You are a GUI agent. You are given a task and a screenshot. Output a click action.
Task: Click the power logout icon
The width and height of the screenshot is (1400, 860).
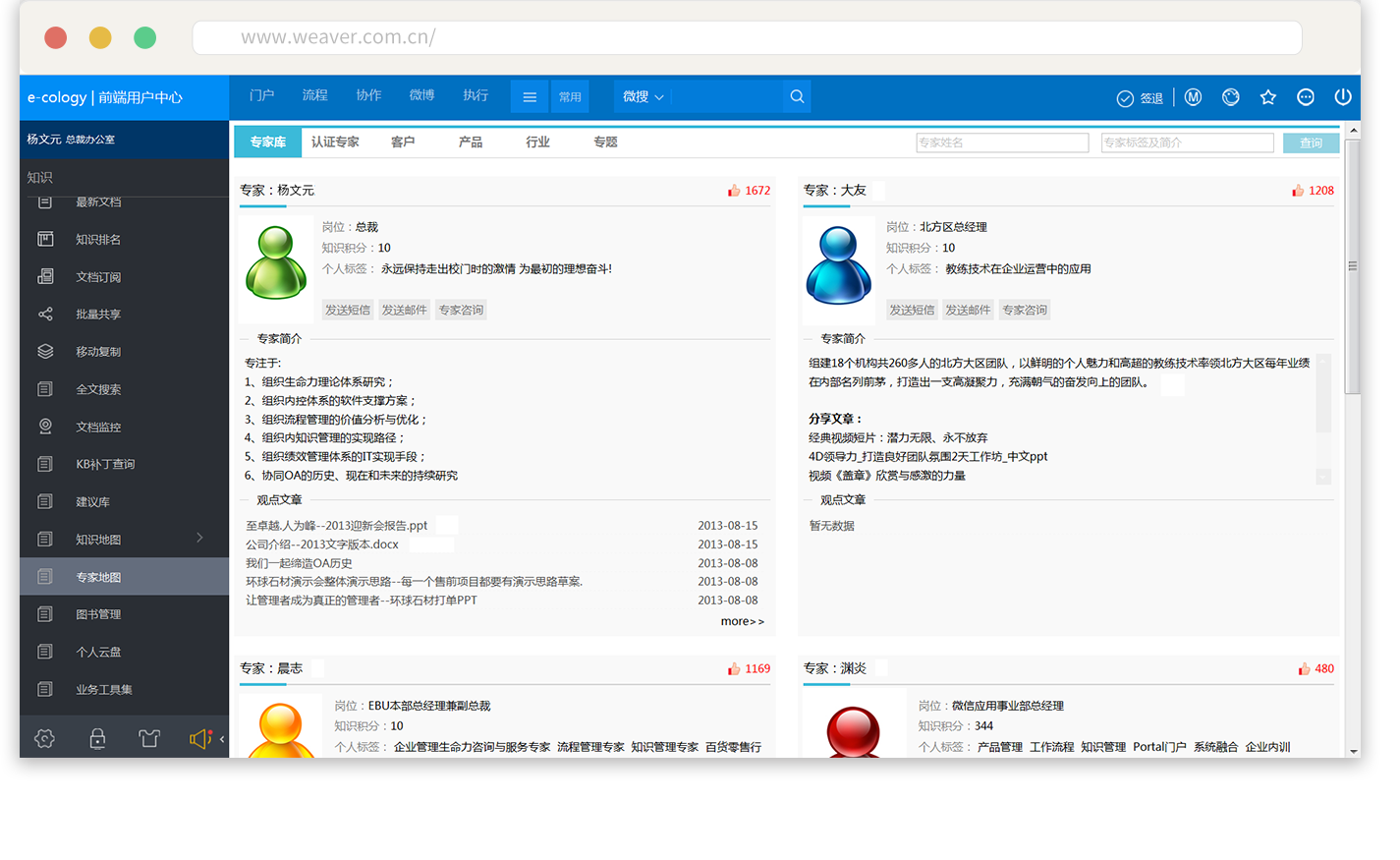pyautogui.click(x=1342, y=96)
